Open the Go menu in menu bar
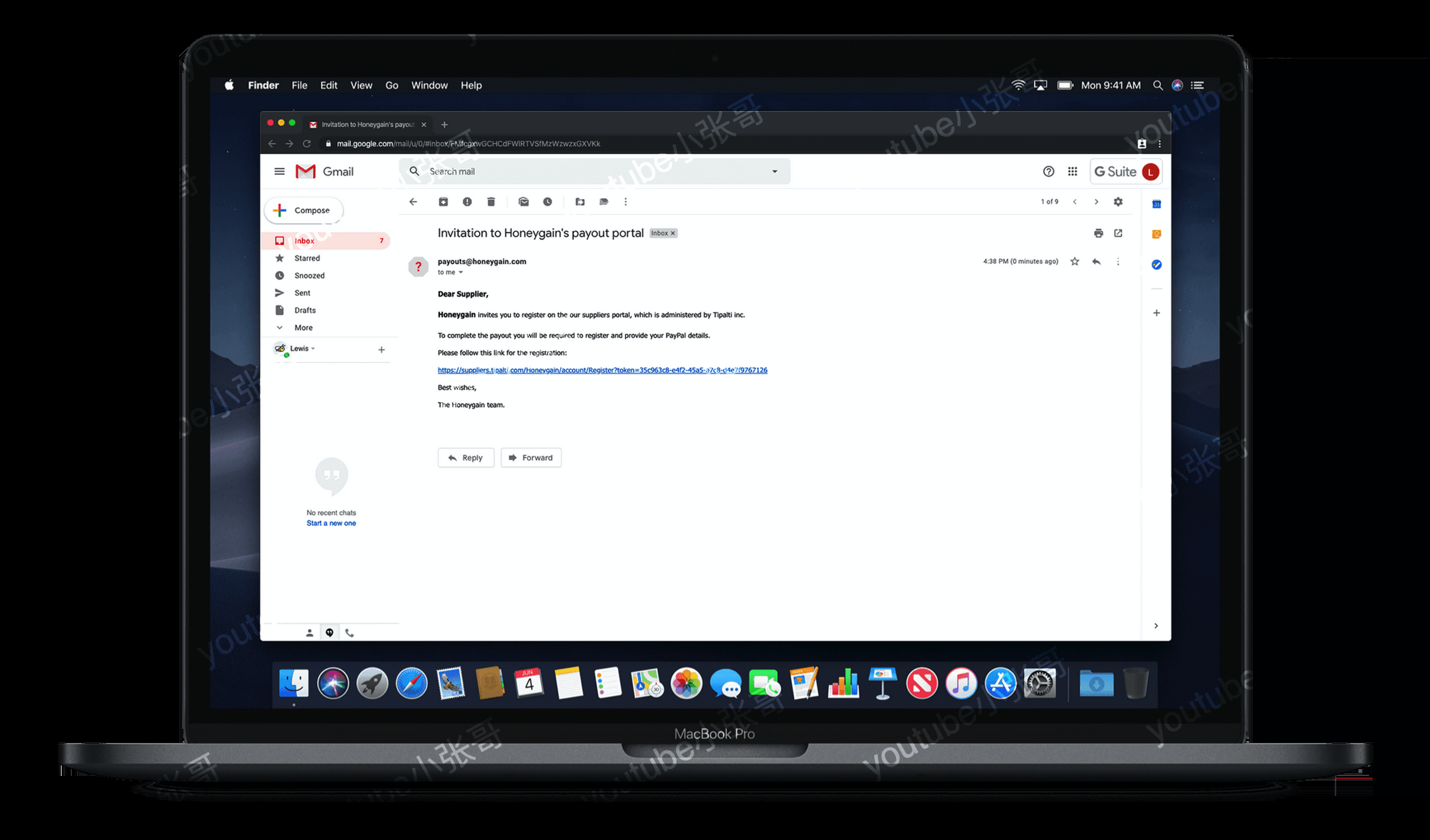The image size is (1430, 840). pos(392,85)
